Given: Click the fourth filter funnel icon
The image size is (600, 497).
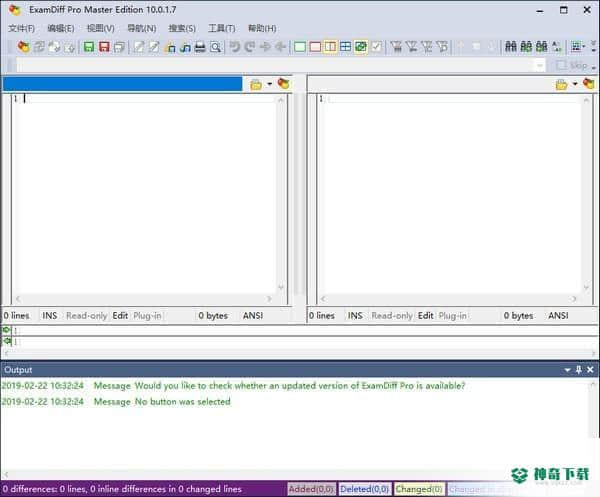Looking at the screenshot, I should point(442,47).
